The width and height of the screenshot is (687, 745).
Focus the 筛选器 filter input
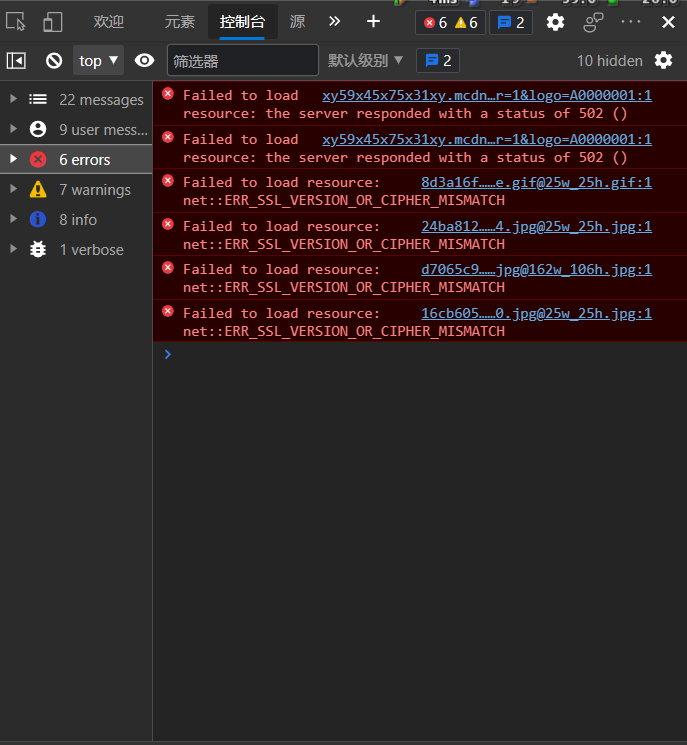[243, 60]
